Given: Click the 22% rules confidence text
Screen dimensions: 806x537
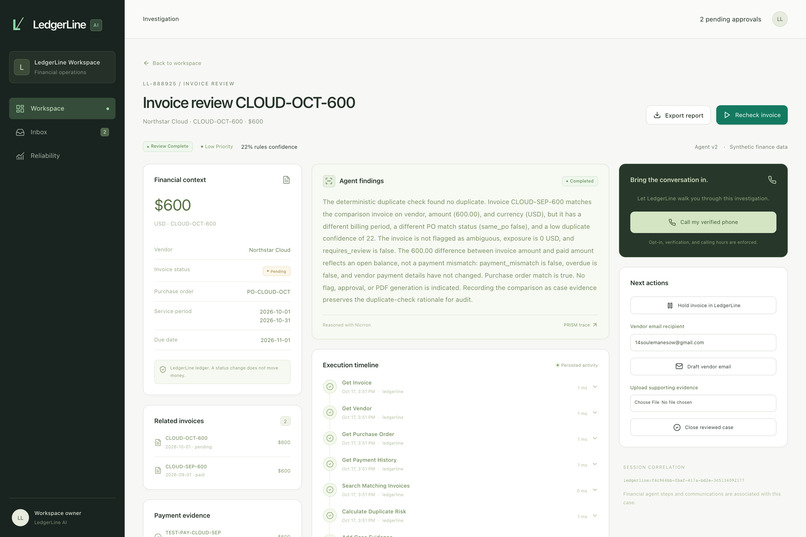Looking at the screenshot, I should point(269,147).
